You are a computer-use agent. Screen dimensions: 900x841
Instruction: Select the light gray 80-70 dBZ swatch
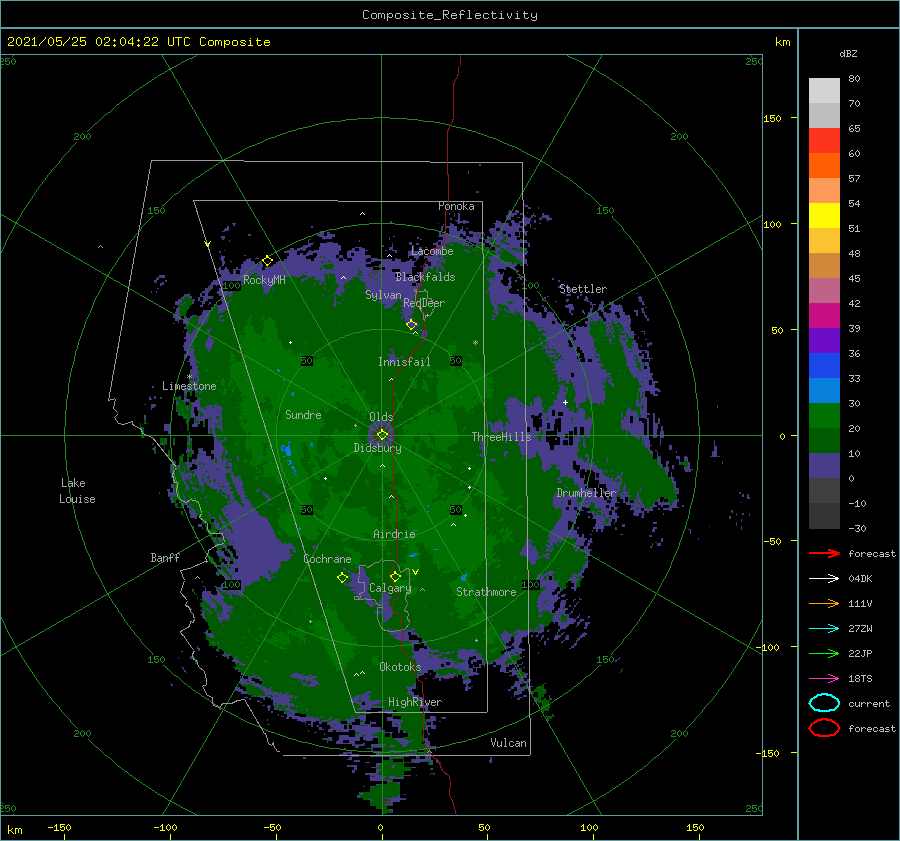point(824,91)
